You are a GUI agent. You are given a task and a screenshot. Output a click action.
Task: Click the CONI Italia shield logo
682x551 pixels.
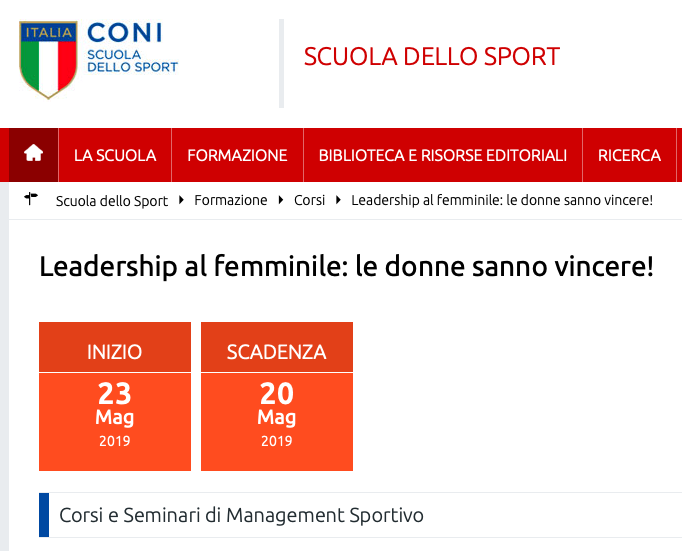(x=48, y=60)
